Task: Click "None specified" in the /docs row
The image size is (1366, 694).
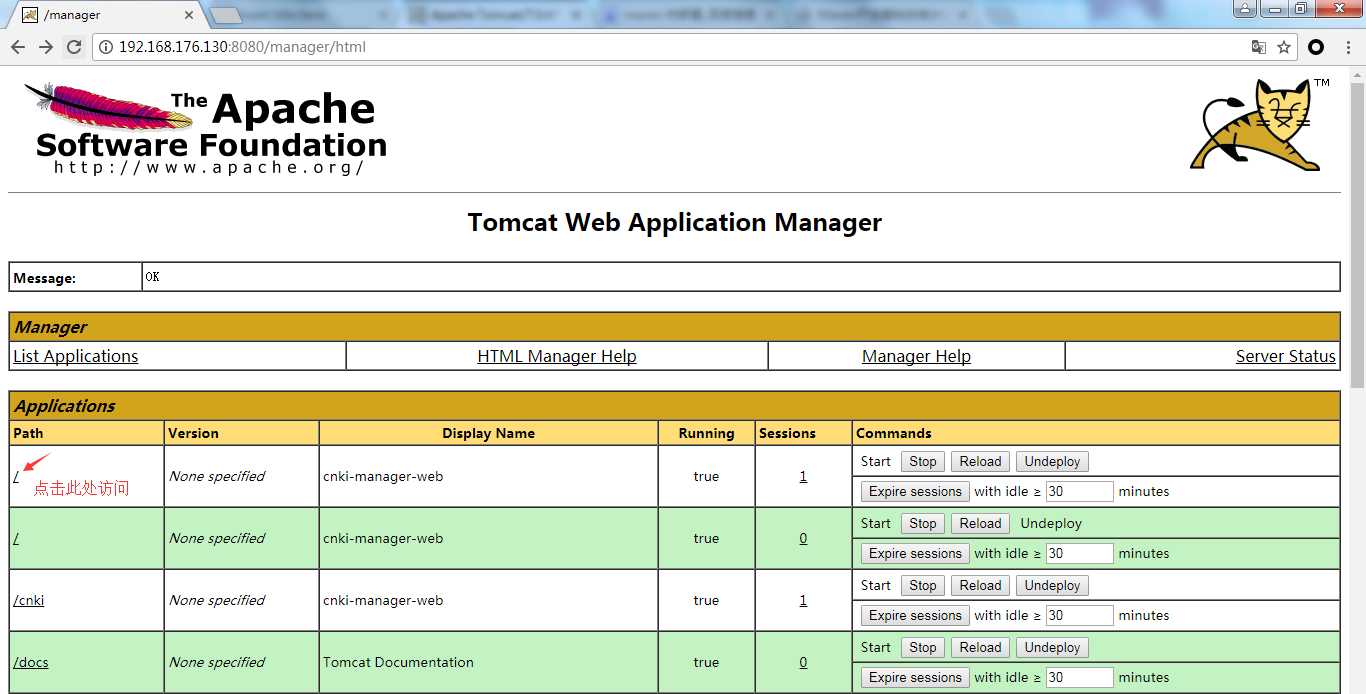Action: click(x=217, y=662)
